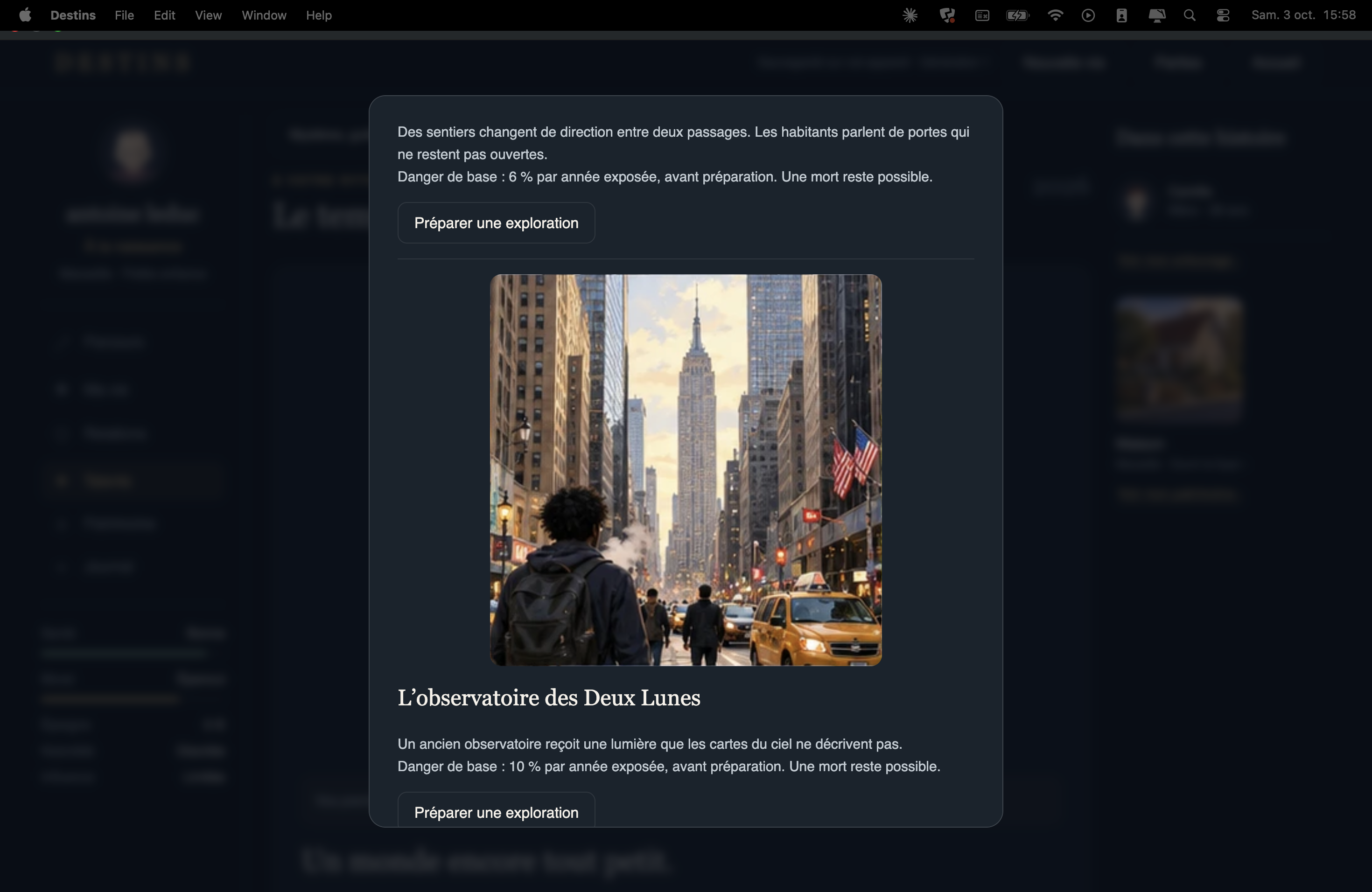Open the Edit menu

[x=164, y=15]
